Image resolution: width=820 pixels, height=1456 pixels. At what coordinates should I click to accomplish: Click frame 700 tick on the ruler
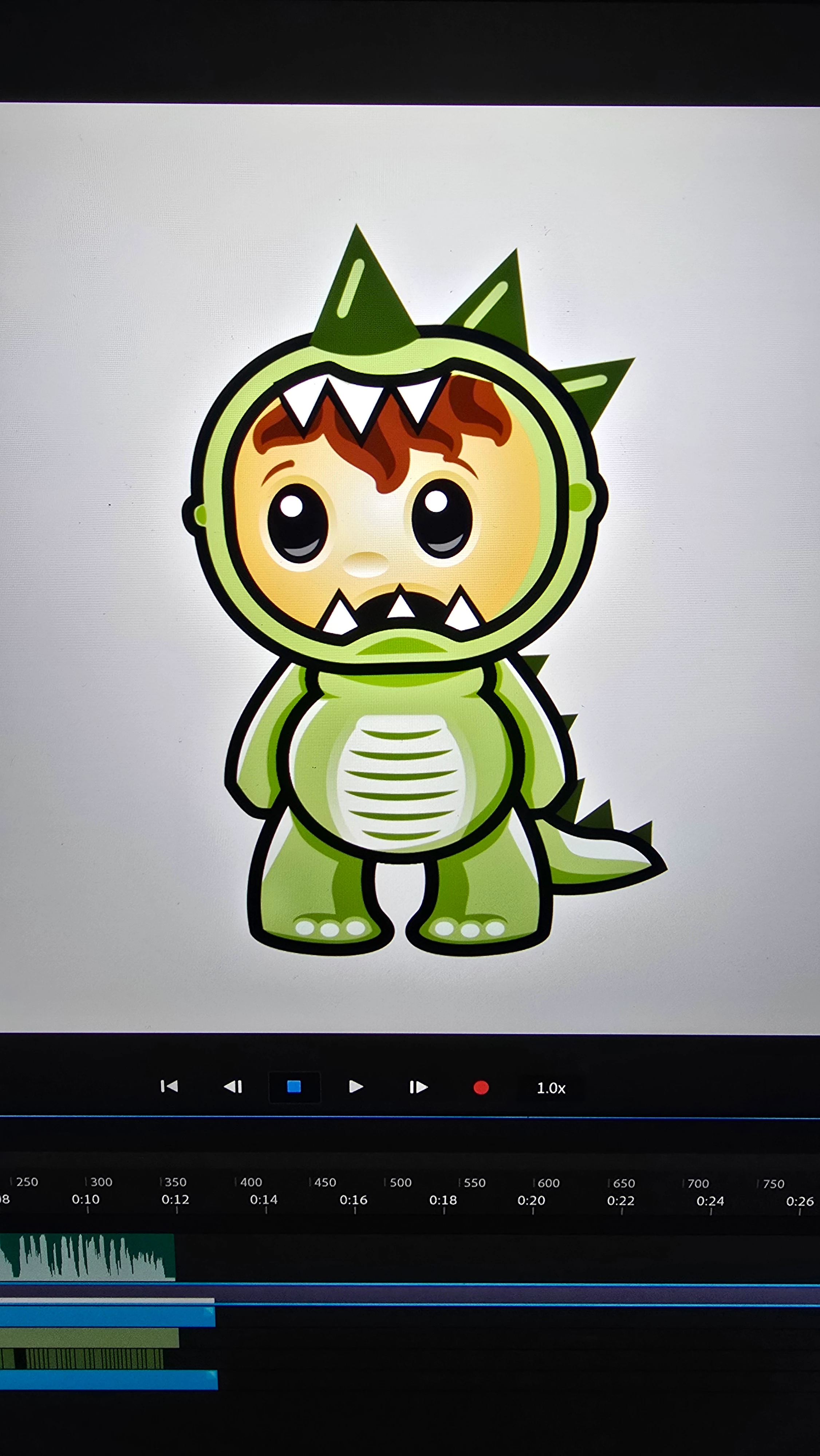697,1184
